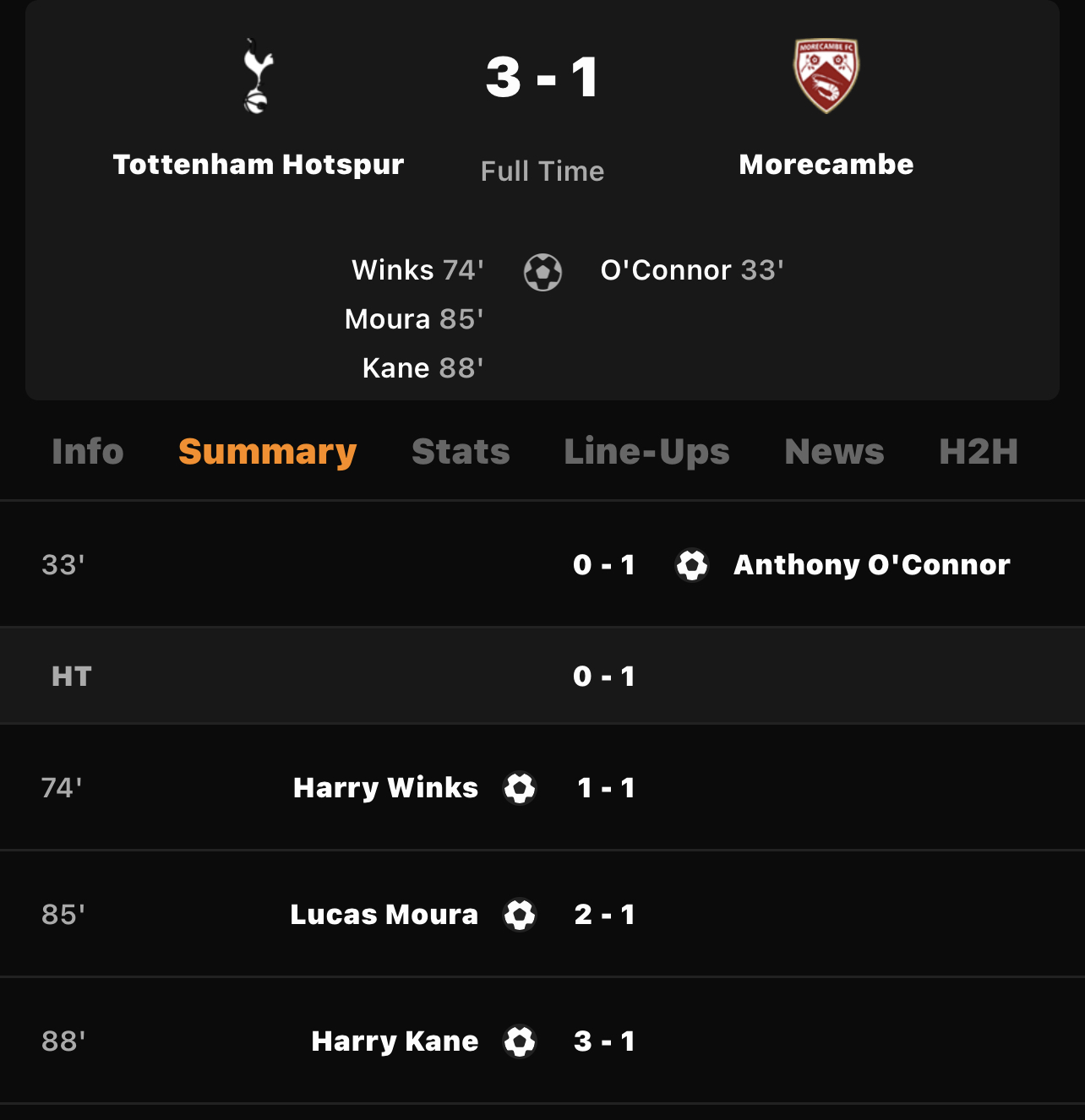Open the Info tab

coord(88,452)
